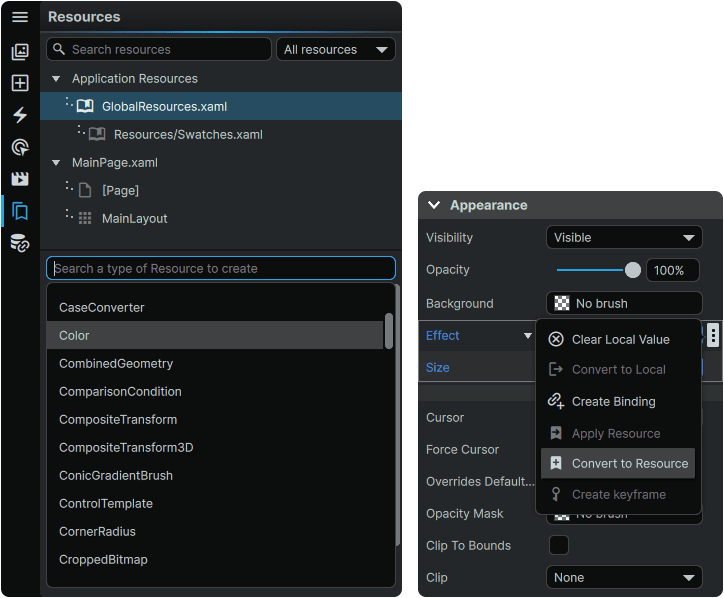Open the three-dot options button beside Effect
This screenshot has height=598, width=724.
[713, 335]
